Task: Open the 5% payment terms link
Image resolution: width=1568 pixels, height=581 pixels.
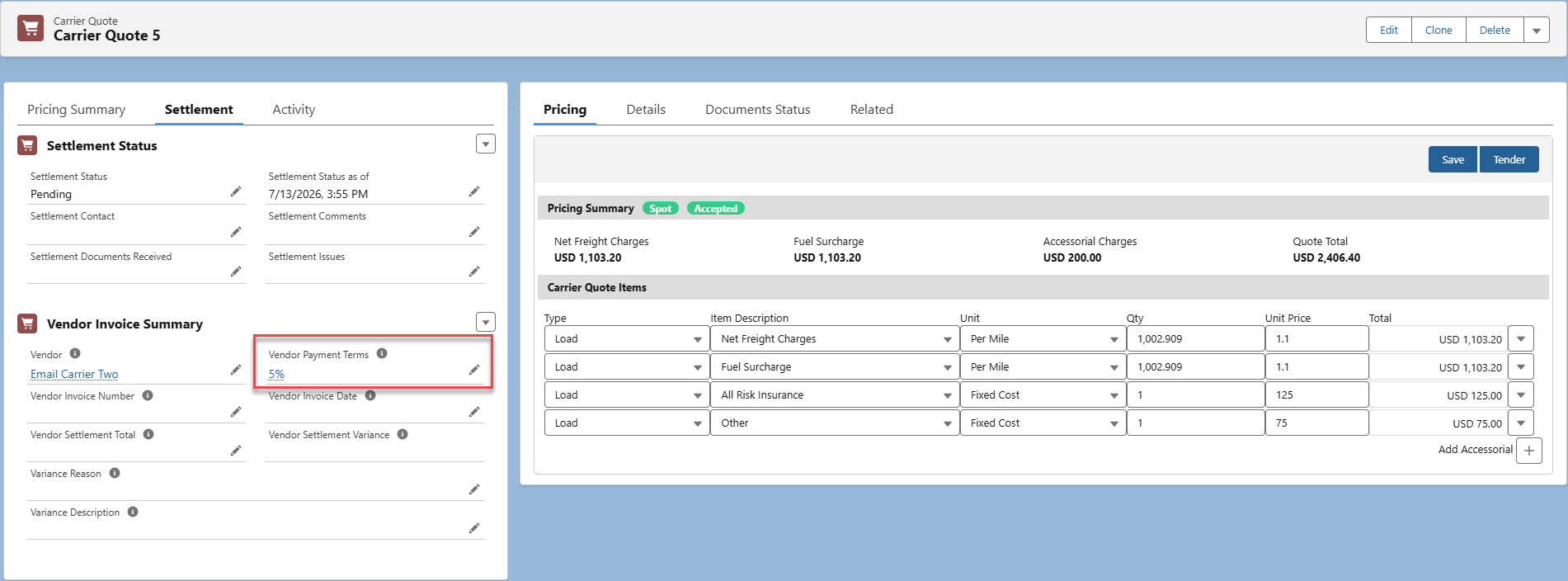Action: [276, 374]
